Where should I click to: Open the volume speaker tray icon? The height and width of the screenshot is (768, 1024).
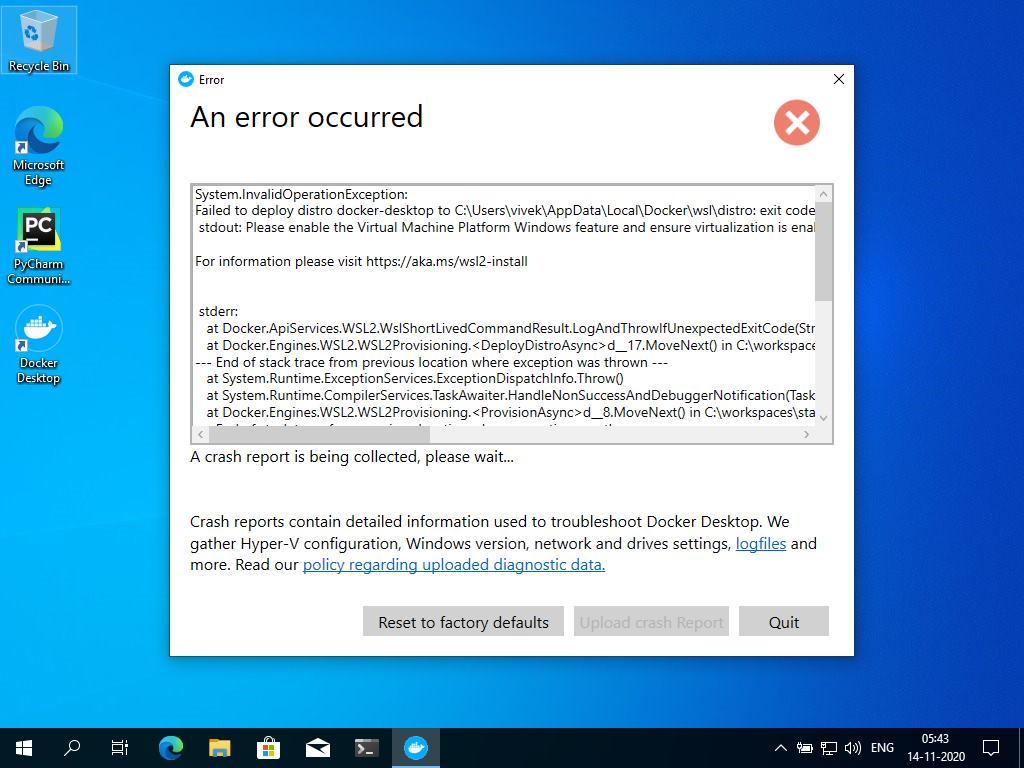point(852,748)
